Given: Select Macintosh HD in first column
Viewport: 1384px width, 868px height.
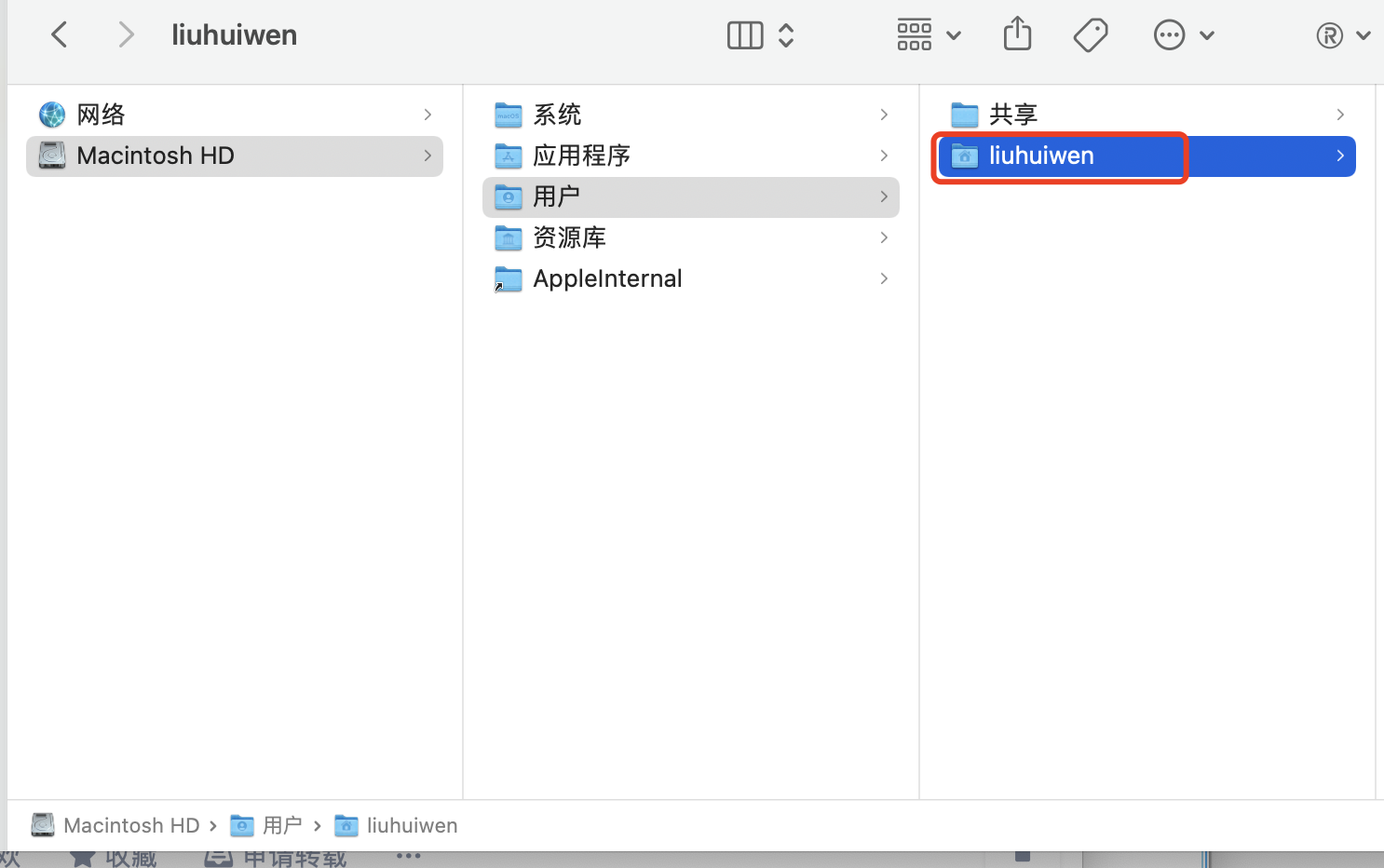Looking at the screenshot, I should tap(235, 156).
